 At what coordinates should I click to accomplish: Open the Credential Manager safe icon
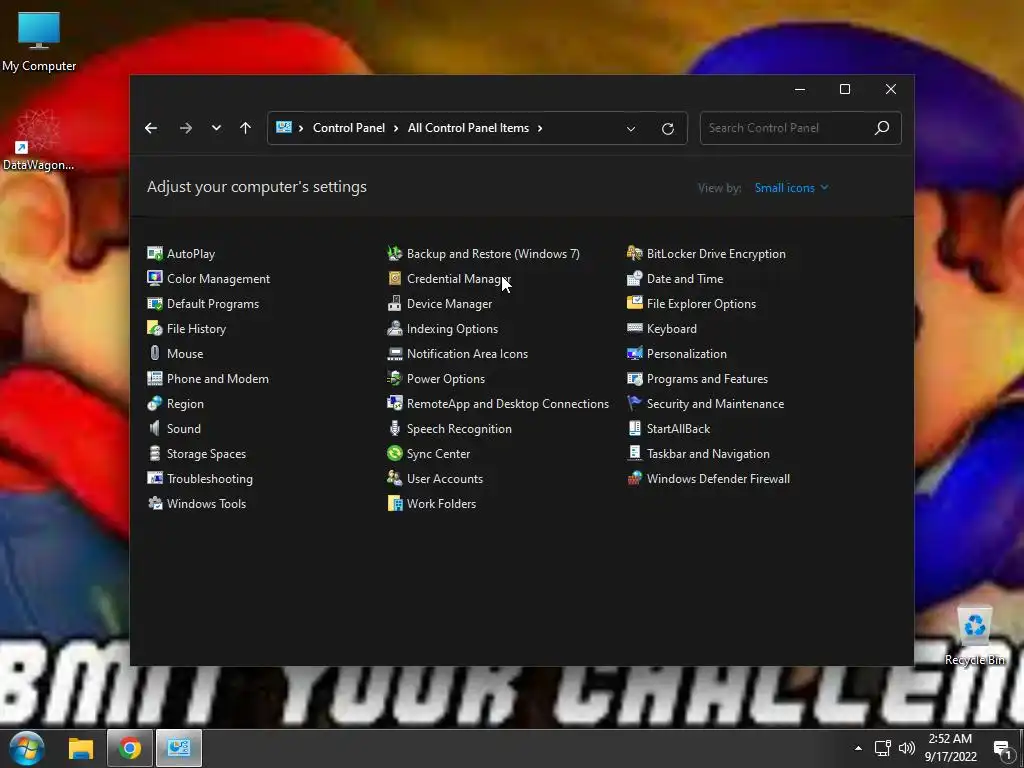click(394, 278)
